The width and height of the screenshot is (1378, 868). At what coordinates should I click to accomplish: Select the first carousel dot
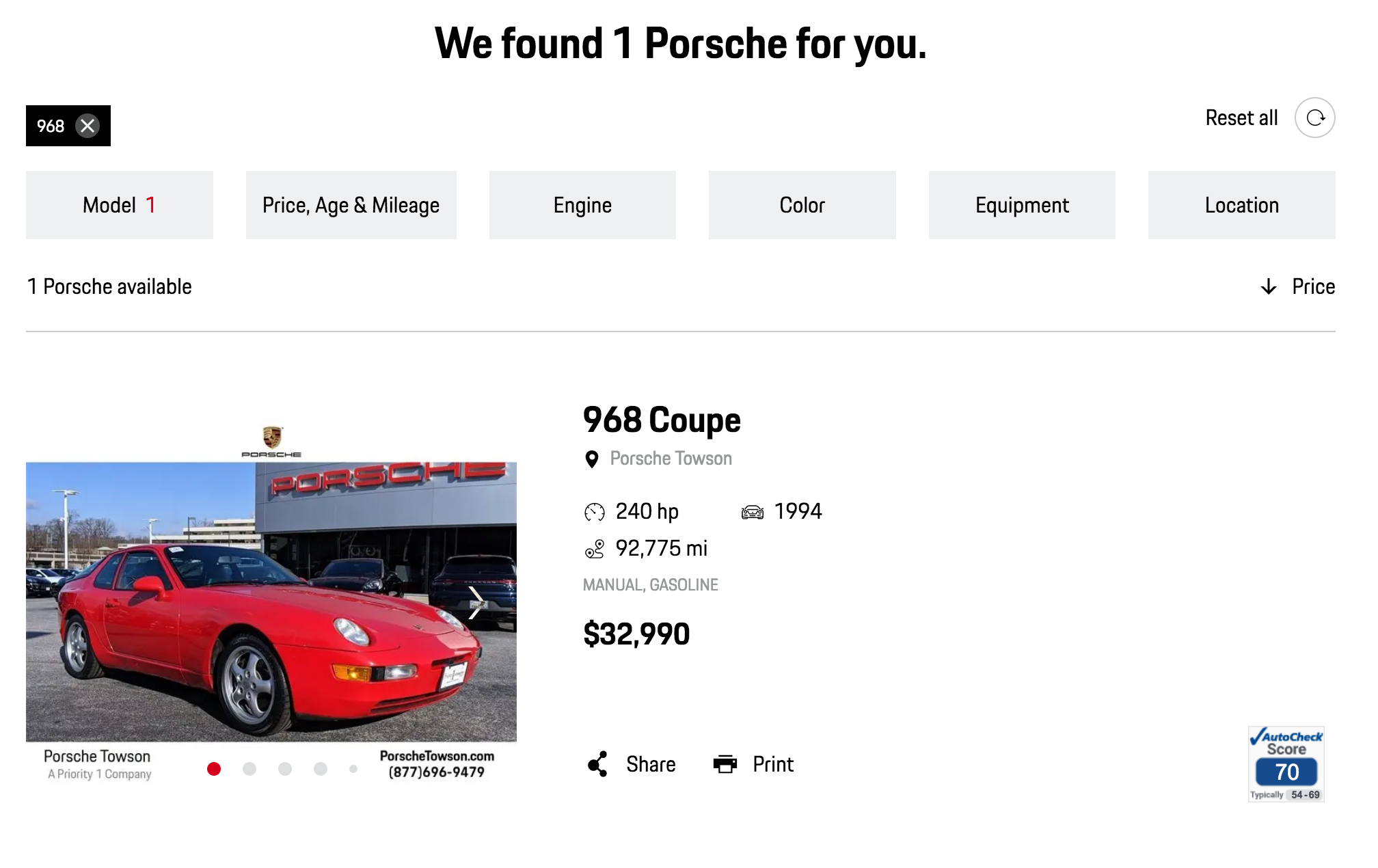click(214, 769)
